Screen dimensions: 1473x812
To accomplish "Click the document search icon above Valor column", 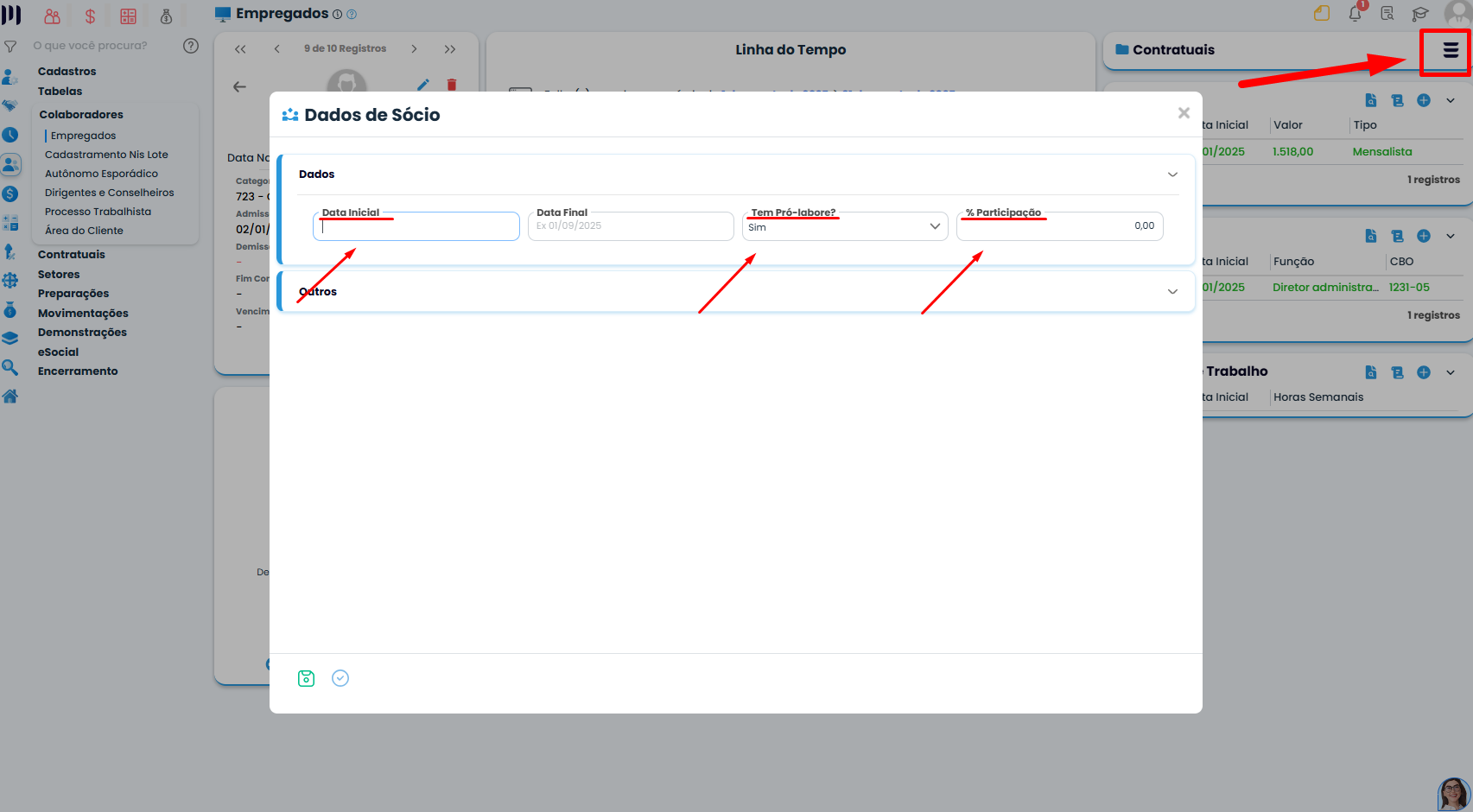I will pyautogui.click(x=1371, y=100).
